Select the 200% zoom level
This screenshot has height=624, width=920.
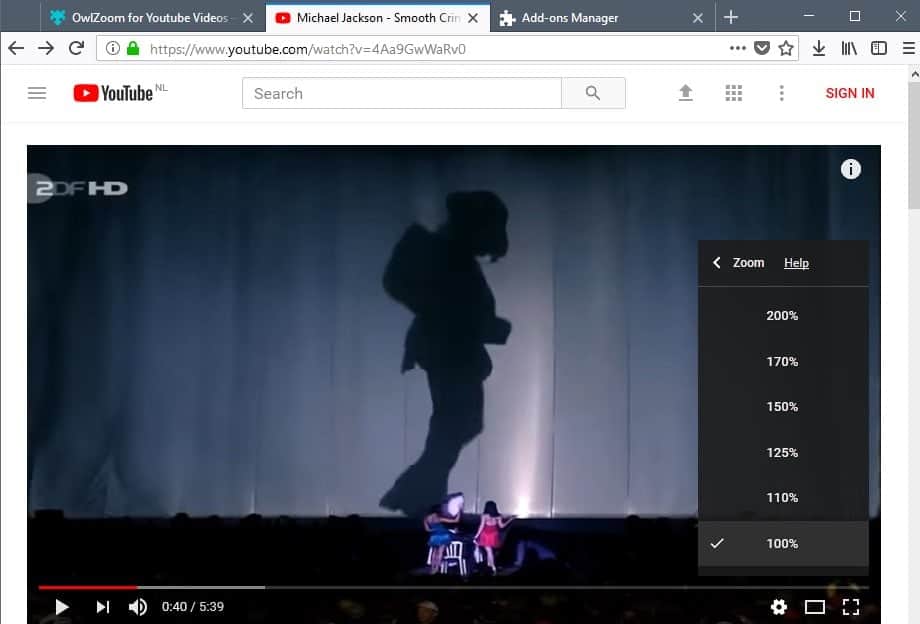[782, 315]
